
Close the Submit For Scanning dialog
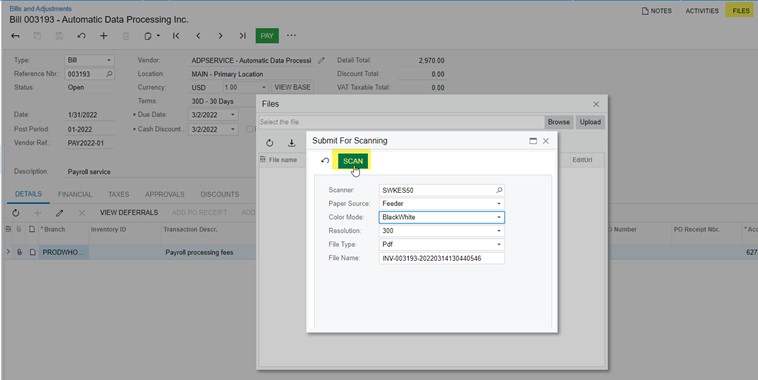pyautogui.click(x=546, y=141)
